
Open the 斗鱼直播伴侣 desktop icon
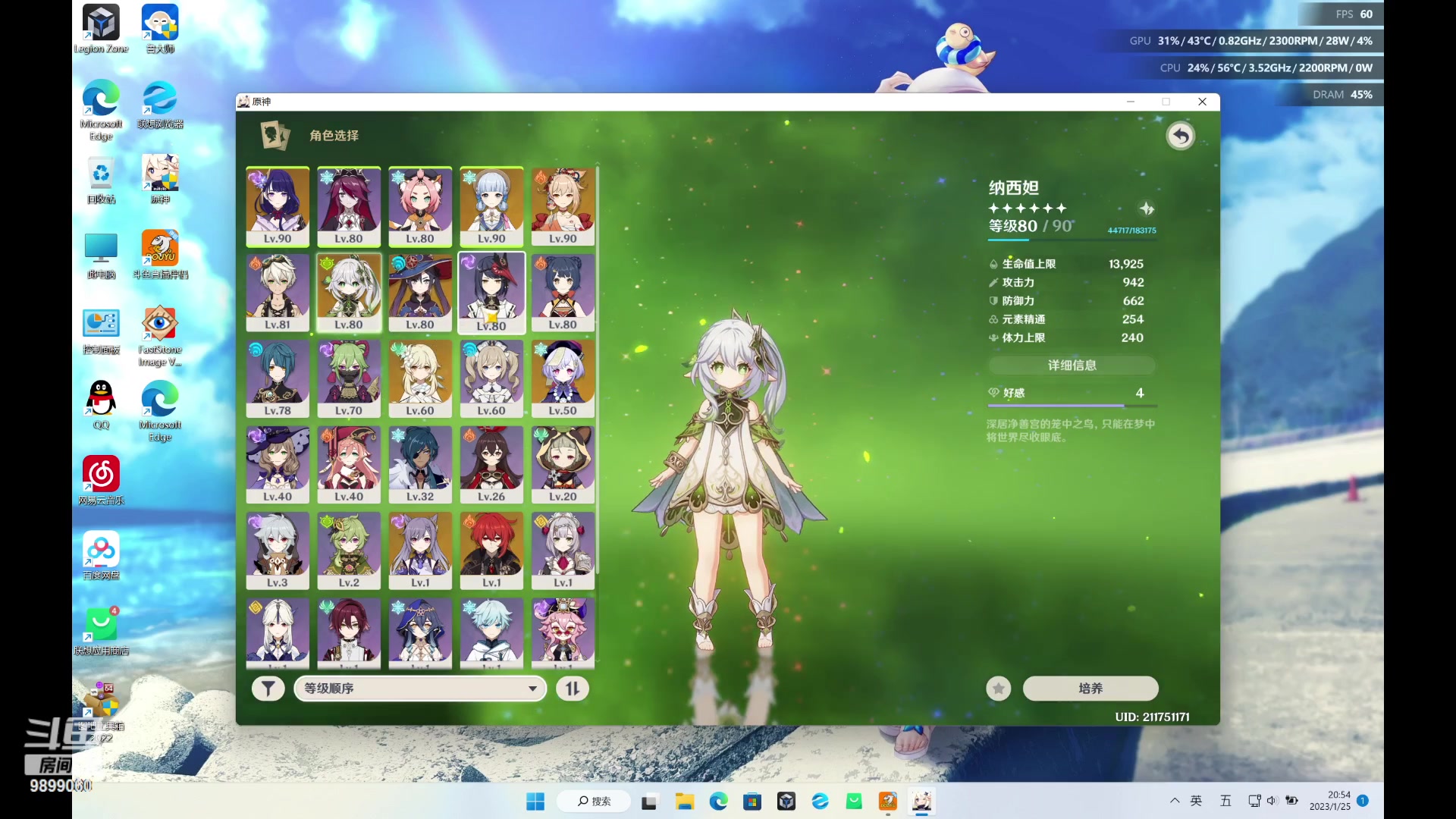click(x=160, y=255)
